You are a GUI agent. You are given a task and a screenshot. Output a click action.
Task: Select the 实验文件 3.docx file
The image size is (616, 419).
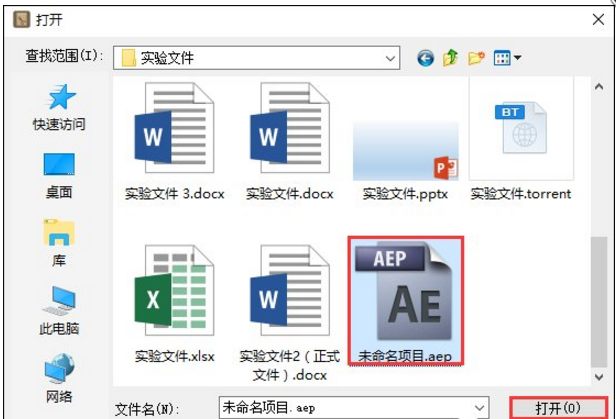[x=174, y=142]
